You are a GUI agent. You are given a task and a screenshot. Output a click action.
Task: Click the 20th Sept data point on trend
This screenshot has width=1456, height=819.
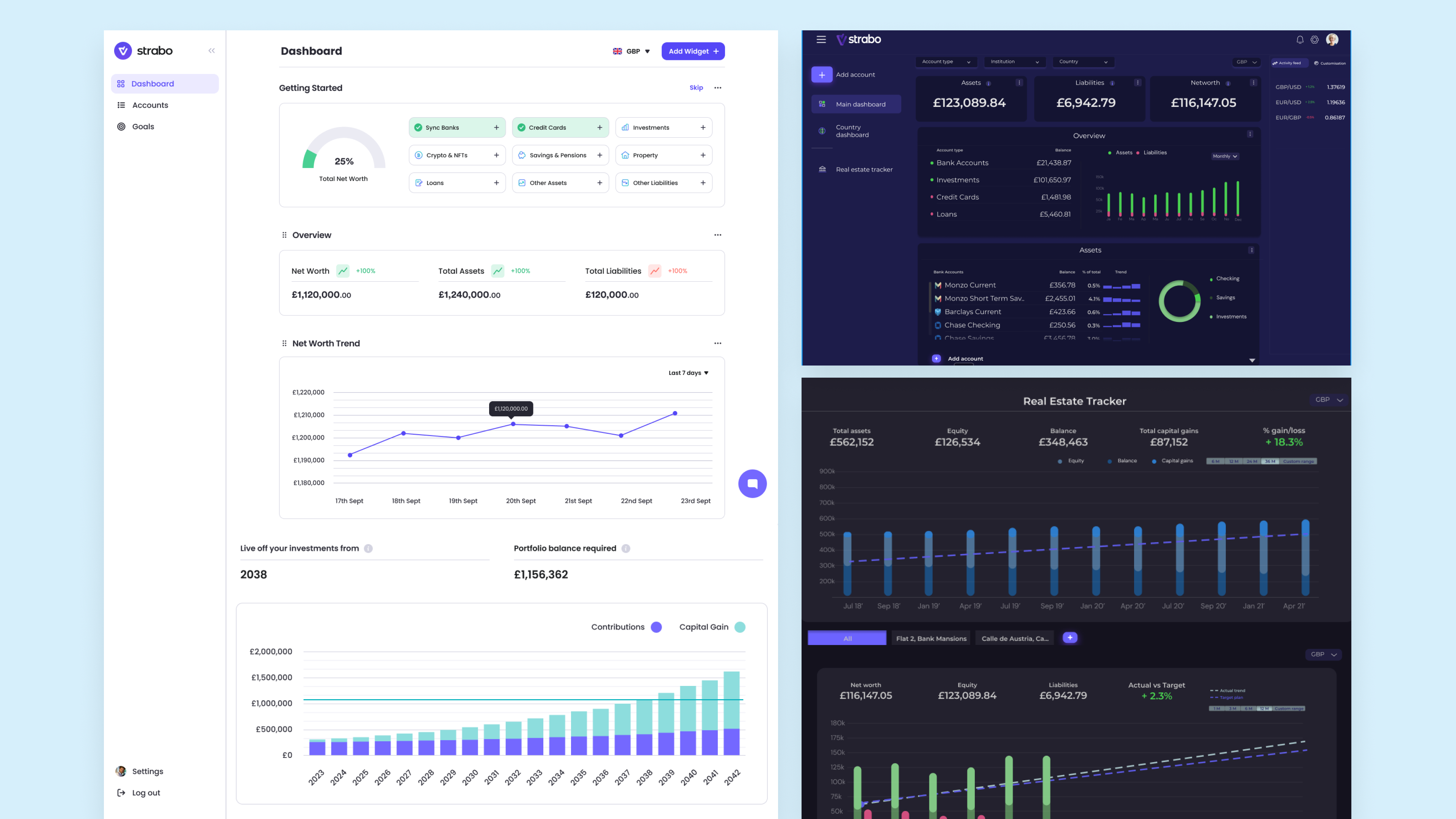click(x=513, y=424)
